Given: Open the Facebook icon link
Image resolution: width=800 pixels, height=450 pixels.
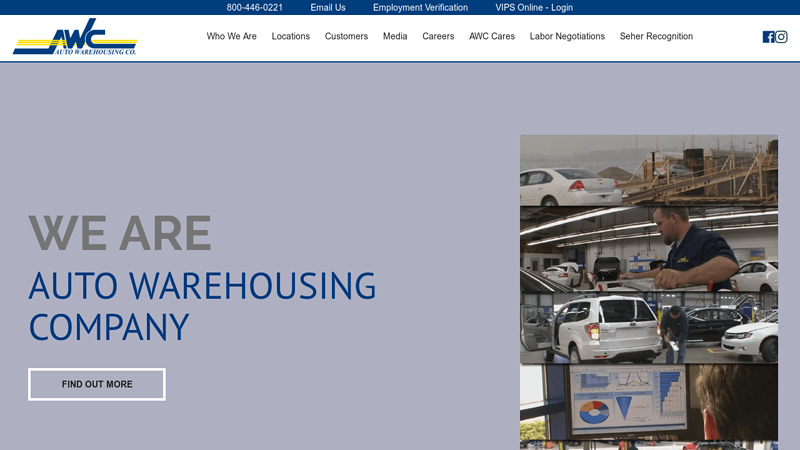Looking at the screenshot, I should pos(768,37).
